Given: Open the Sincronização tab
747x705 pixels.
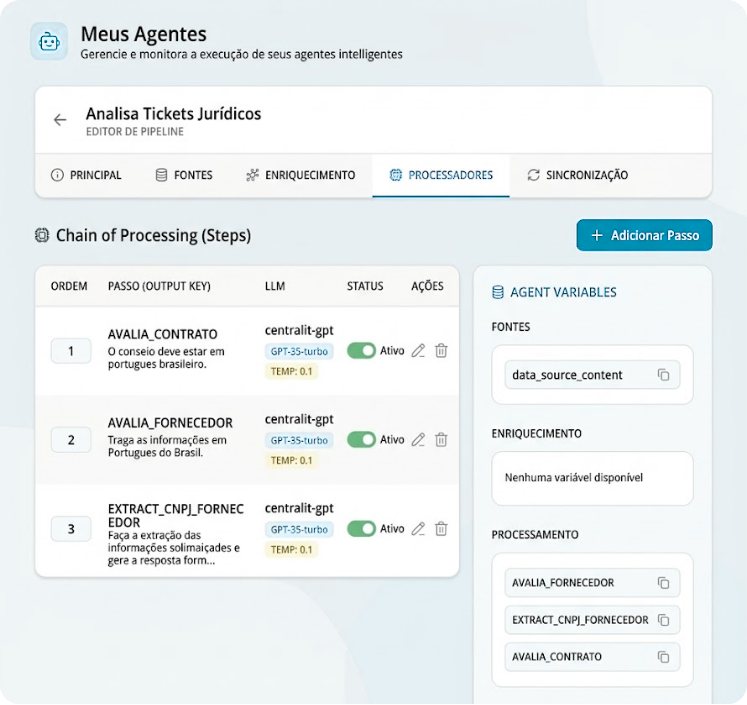Looking at the screenshot, I should [578, 175].
